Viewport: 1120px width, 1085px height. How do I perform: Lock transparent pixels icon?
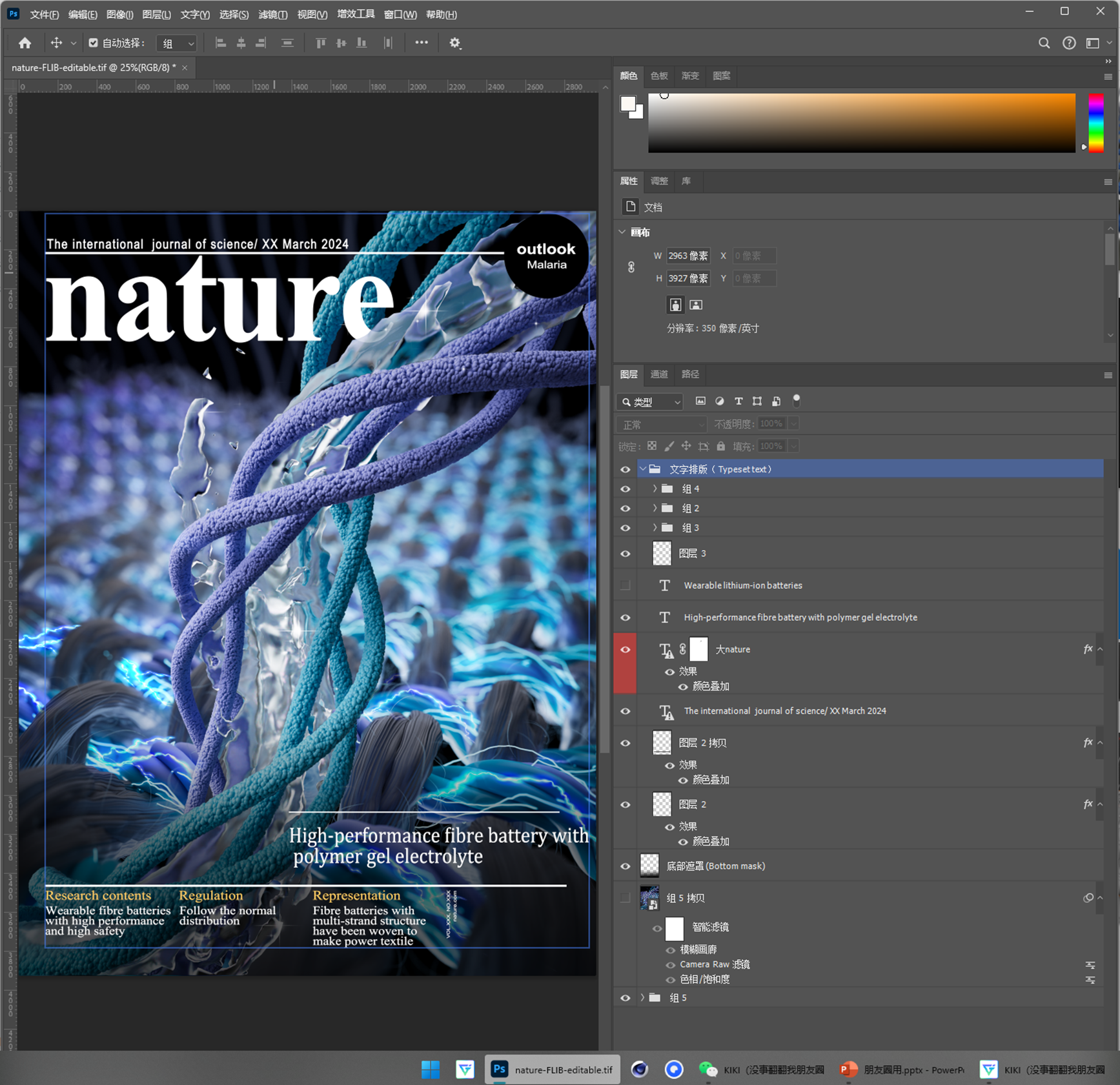coord(652,446)
